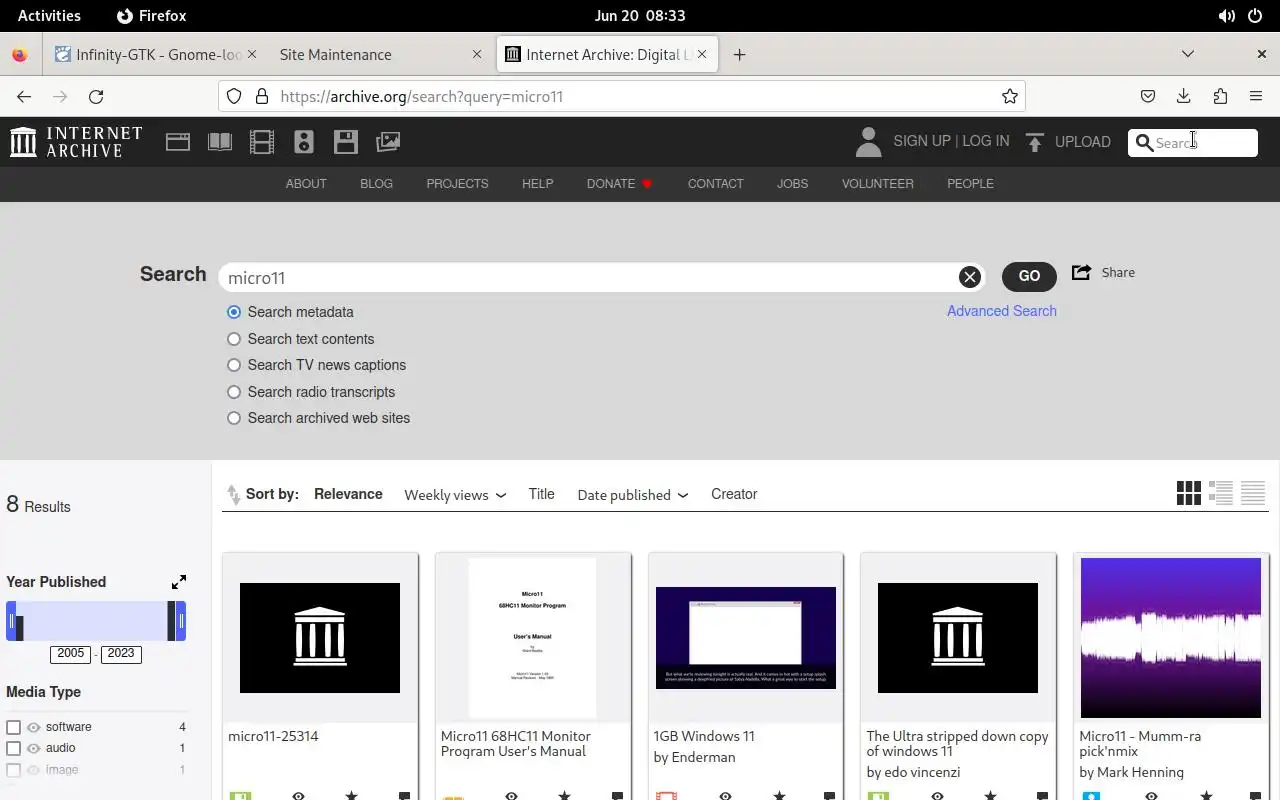Open the ABOUT nav item
This screenshot has width=1280, height=800.
[306, 184]
